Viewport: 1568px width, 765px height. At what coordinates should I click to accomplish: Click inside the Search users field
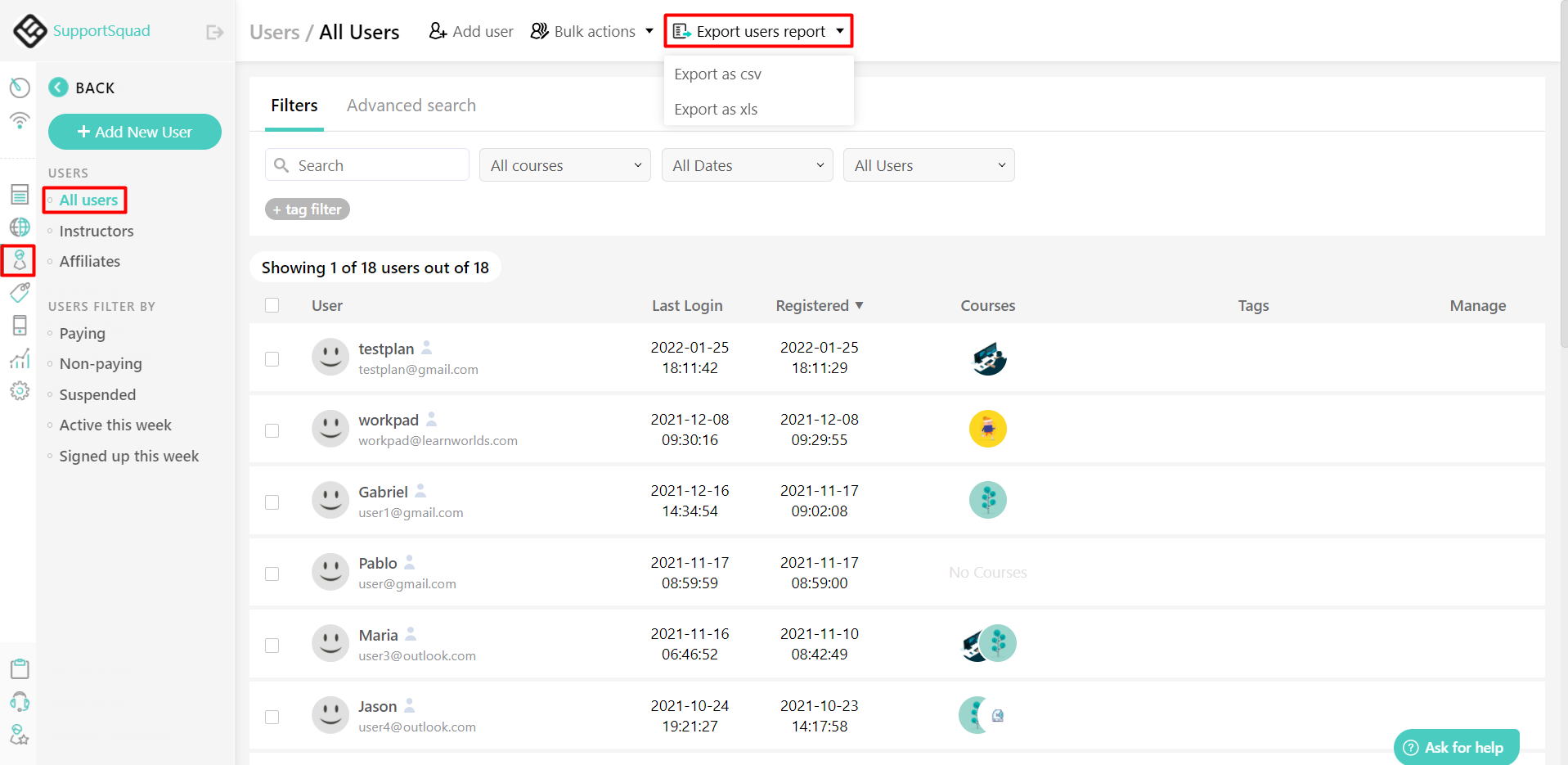366,164
